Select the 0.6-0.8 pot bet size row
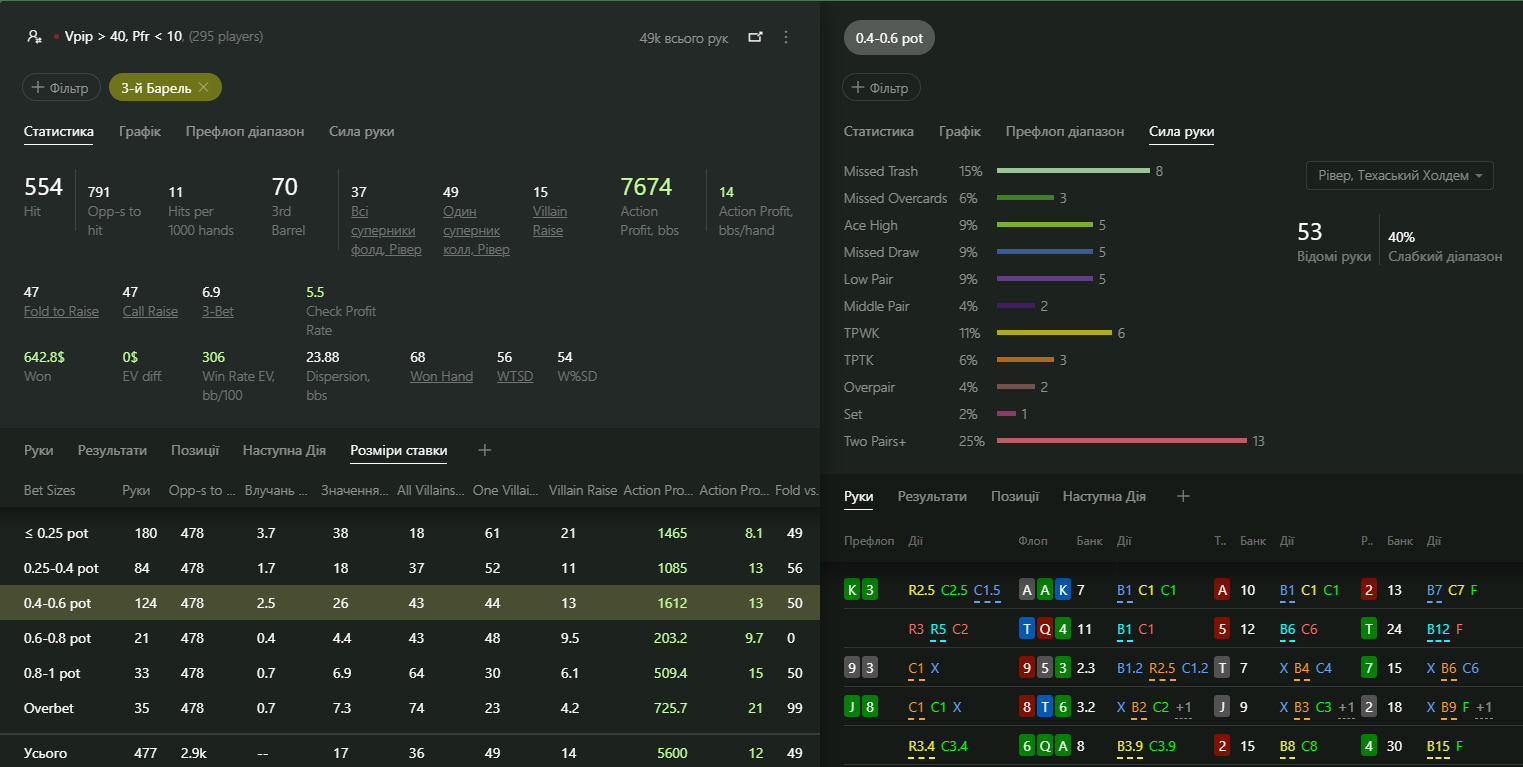The width and height of the screenshot is (1523, 767). (410, 638)
